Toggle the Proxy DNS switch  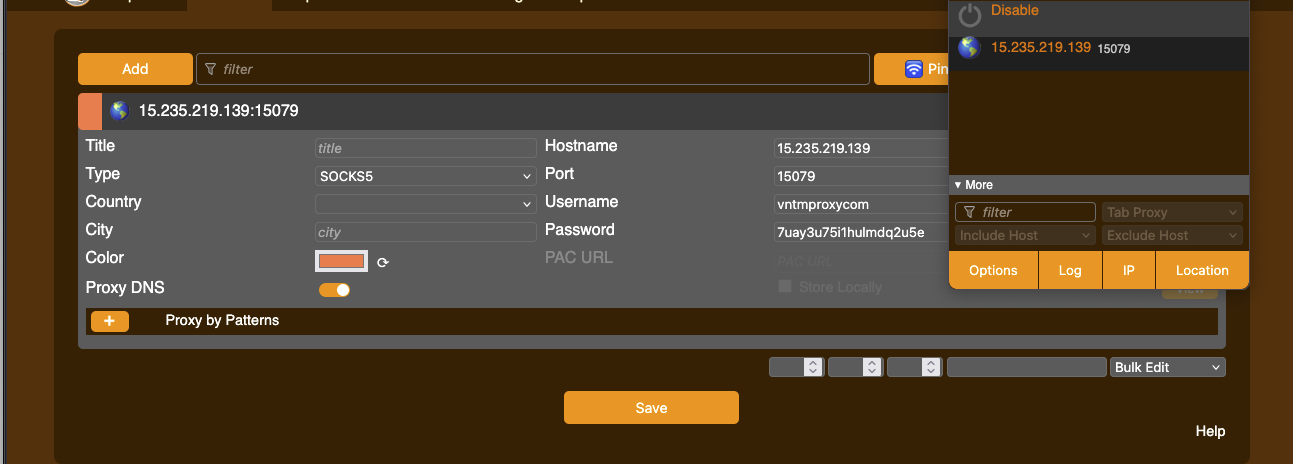click(334, 290)
